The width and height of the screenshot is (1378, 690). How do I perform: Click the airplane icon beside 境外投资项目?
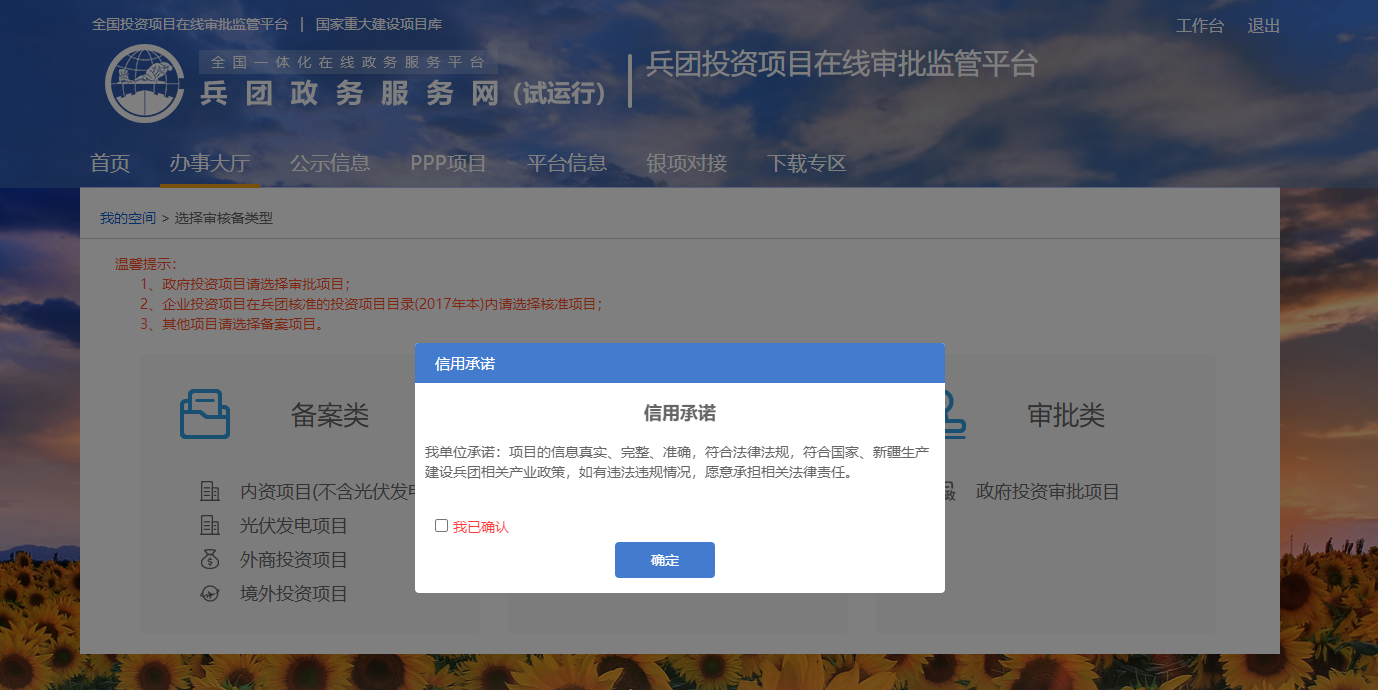click(210, 594)
